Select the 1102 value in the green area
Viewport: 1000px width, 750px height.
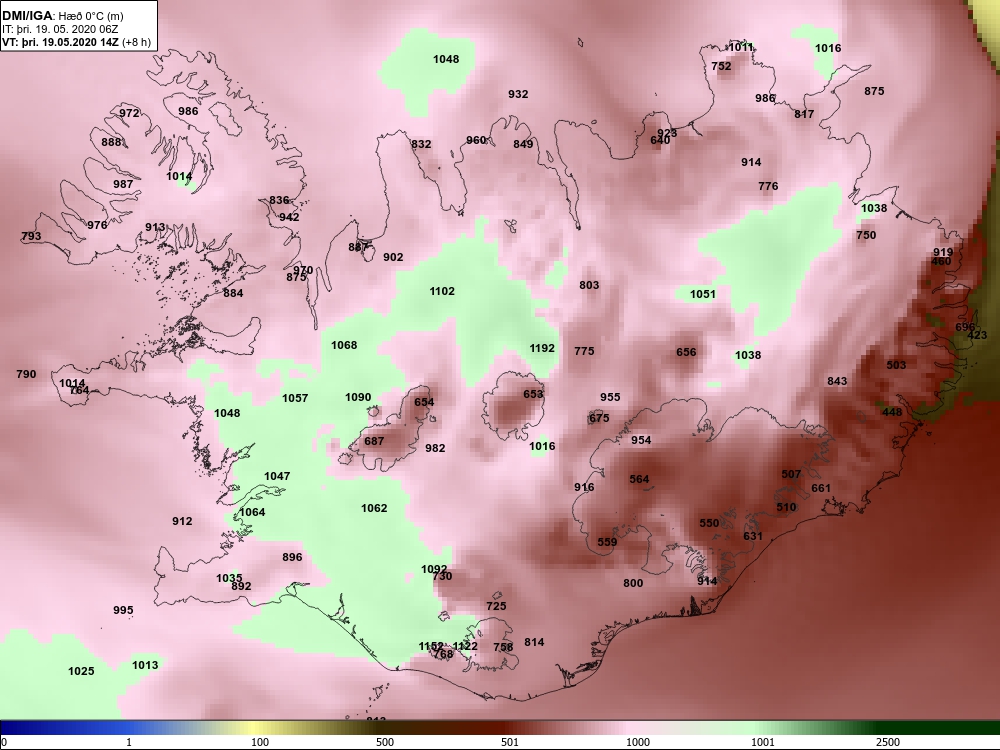[x=442, y=291]
